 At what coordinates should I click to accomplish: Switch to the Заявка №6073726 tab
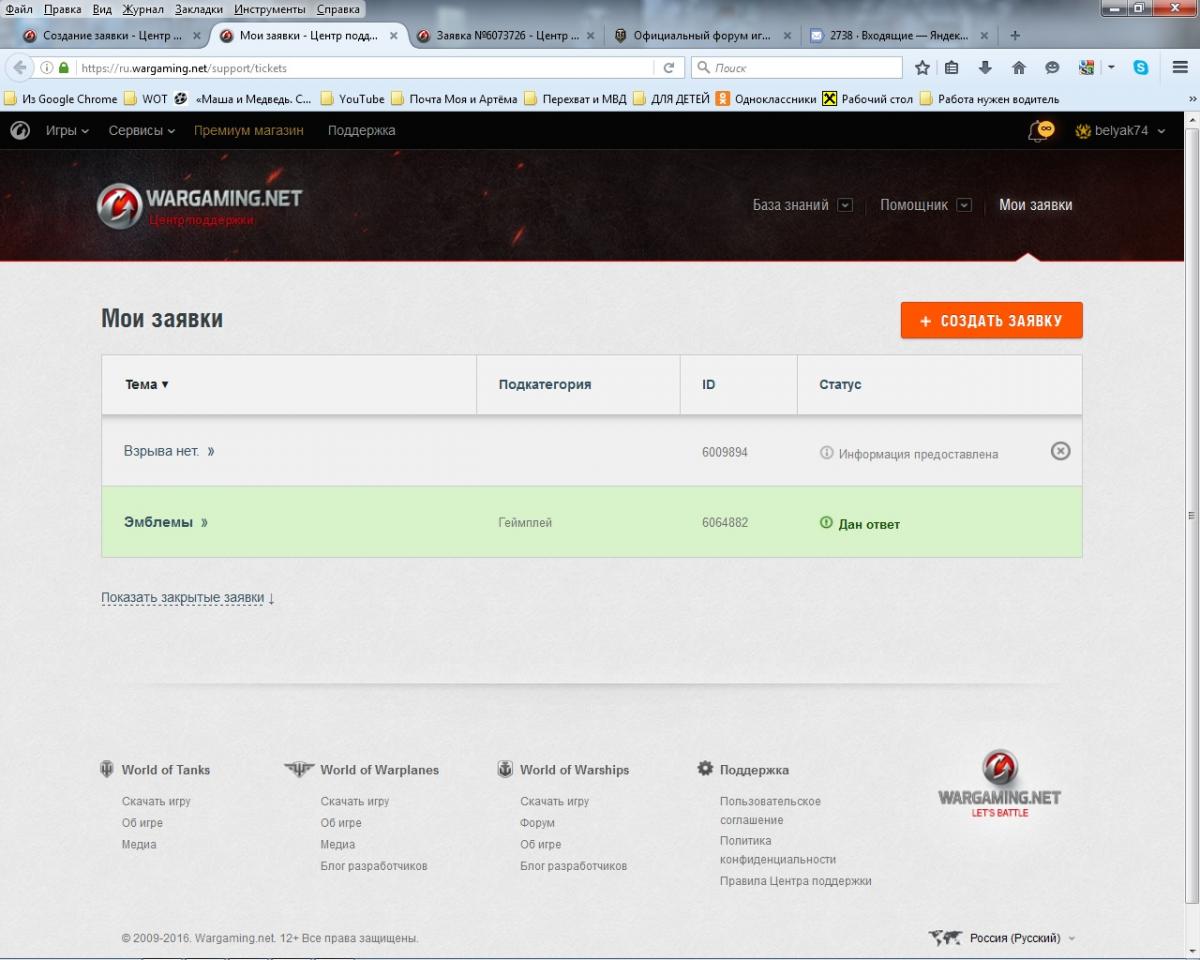click(x=507, y=36)
